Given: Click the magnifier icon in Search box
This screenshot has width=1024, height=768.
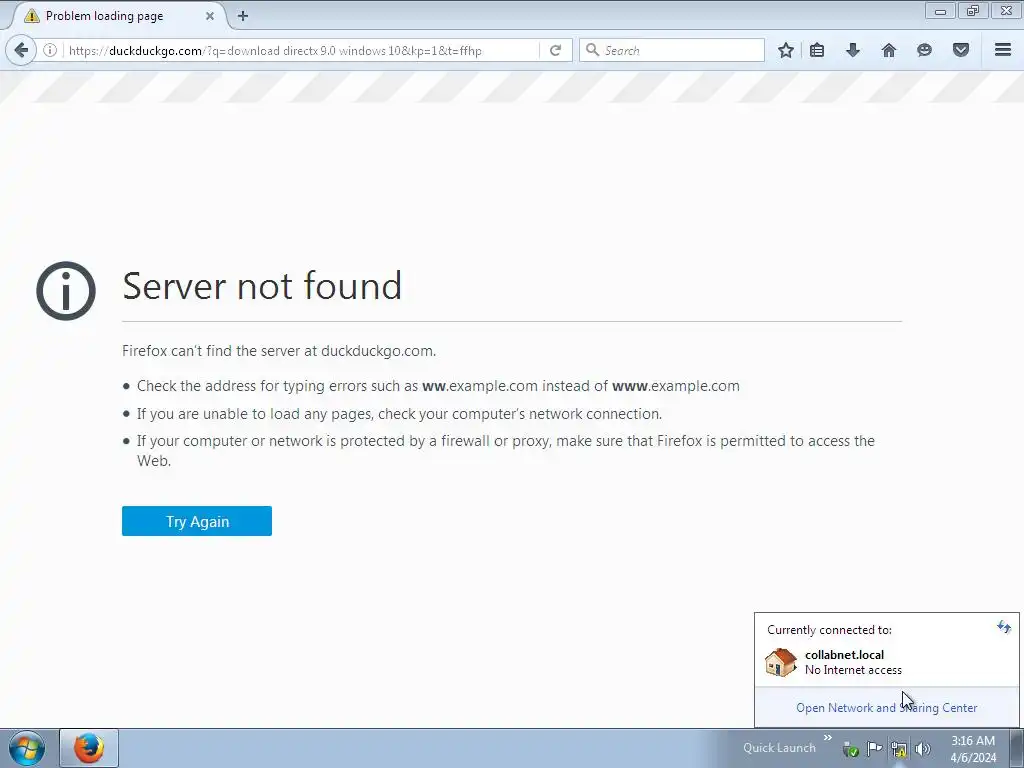Looking at the screenshot, I should pyautogui.click(x=592, y=50).
